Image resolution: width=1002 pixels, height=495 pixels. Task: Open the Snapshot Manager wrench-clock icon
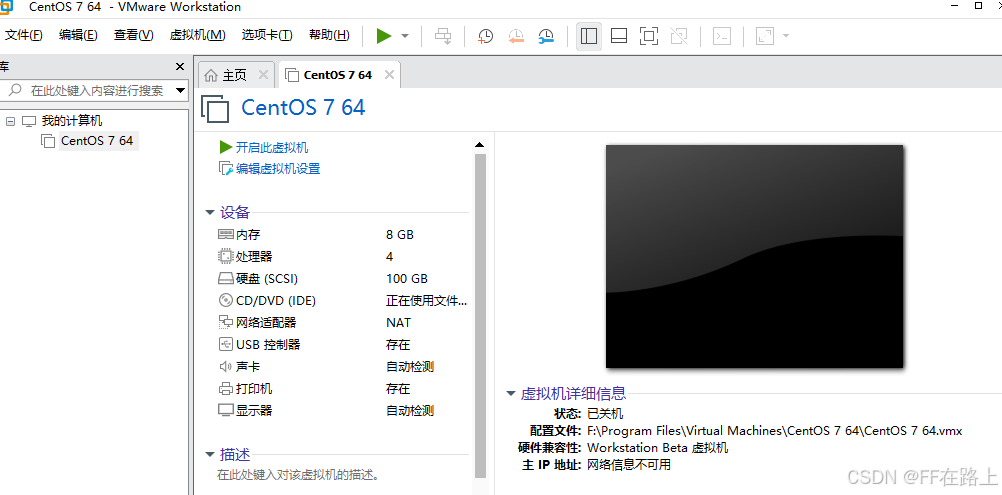click(546, 36)
